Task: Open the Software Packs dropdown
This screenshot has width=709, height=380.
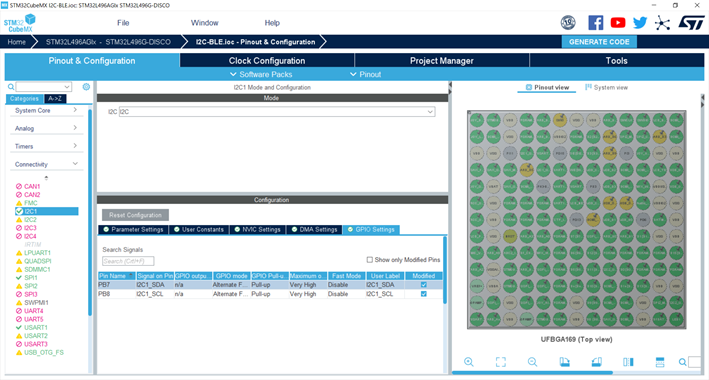Action: click(261, 74)
